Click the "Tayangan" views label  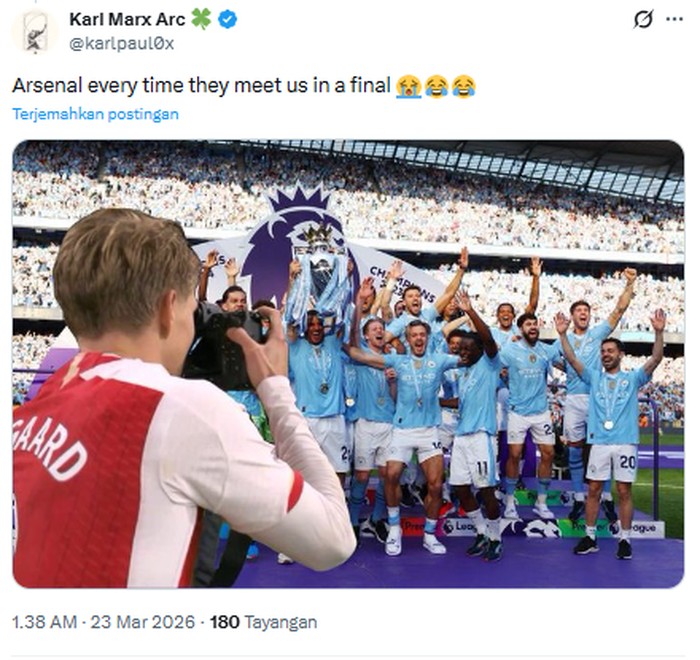pos(281,622)
